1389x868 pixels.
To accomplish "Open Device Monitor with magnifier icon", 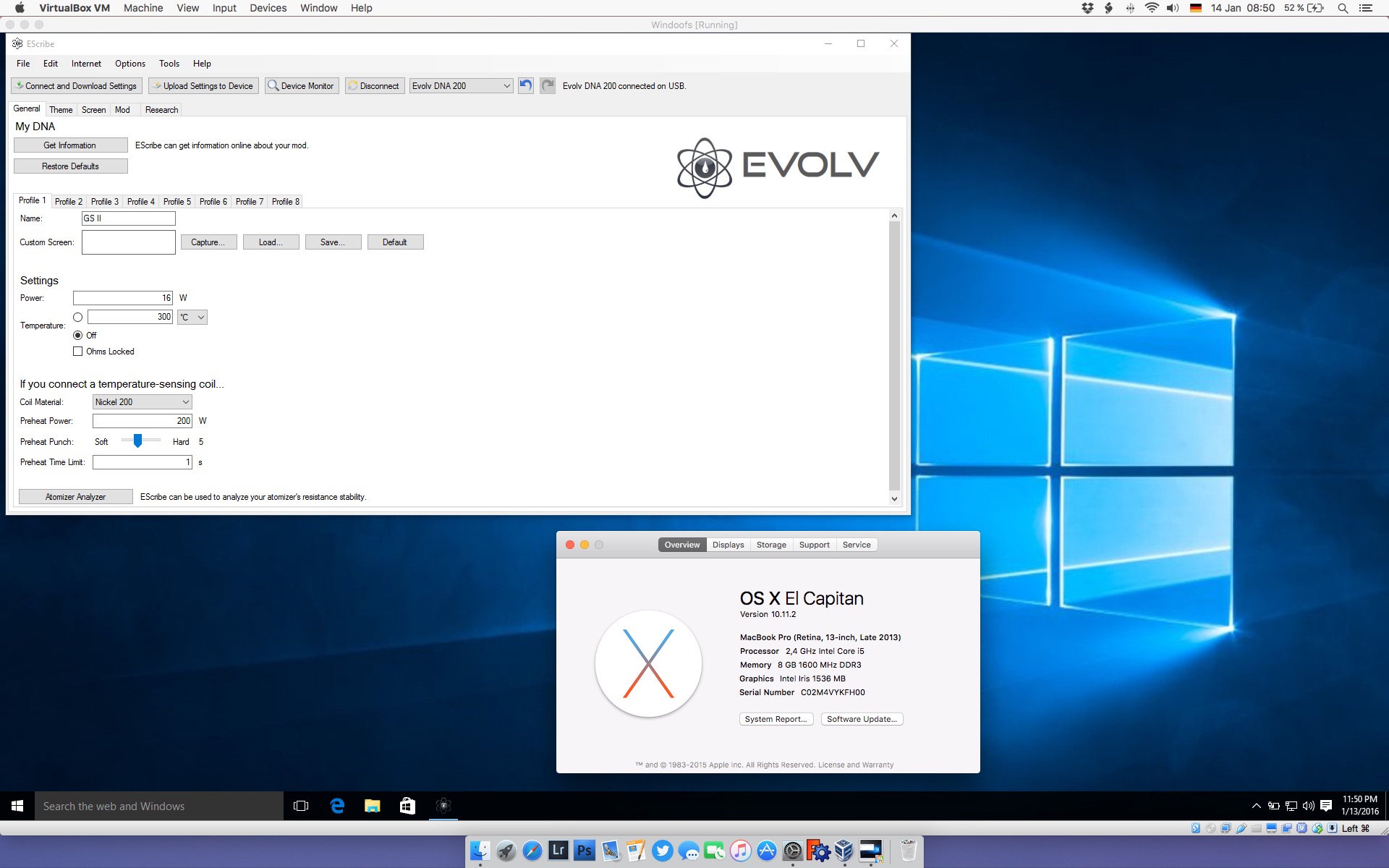I will 302,85.
